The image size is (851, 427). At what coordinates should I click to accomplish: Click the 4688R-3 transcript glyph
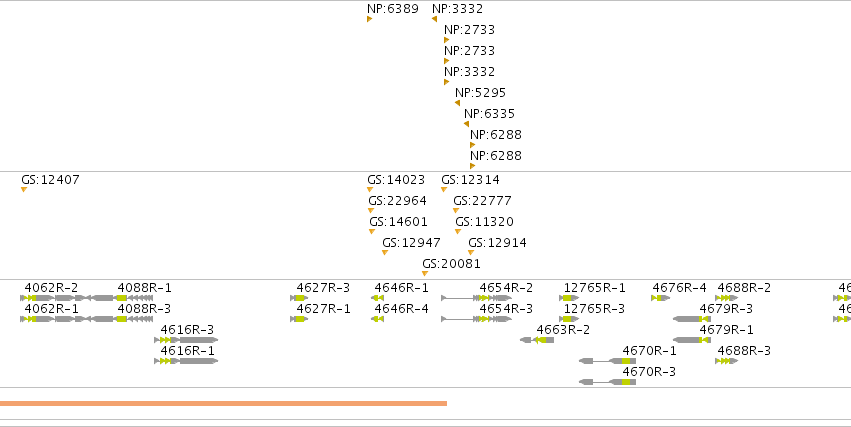point(727,361)
